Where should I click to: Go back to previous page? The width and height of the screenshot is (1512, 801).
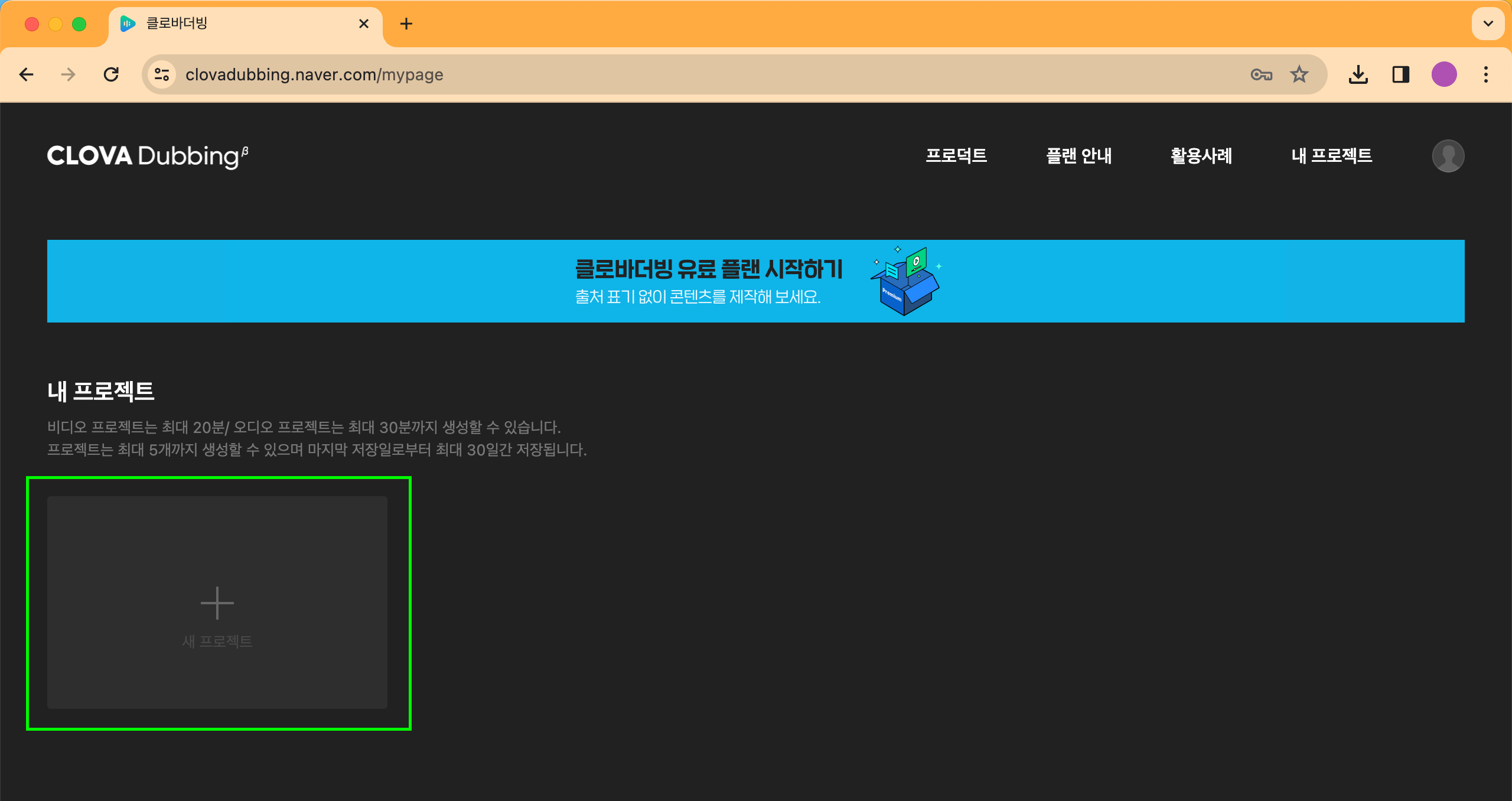pos(27,74)
